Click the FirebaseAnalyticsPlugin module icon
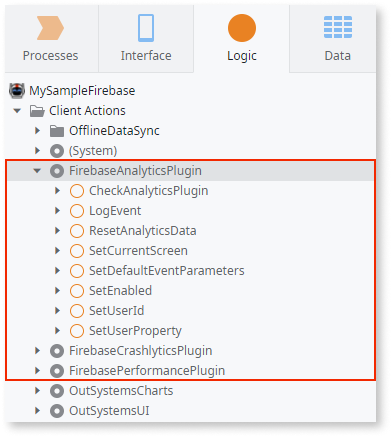 coord(57,171)
